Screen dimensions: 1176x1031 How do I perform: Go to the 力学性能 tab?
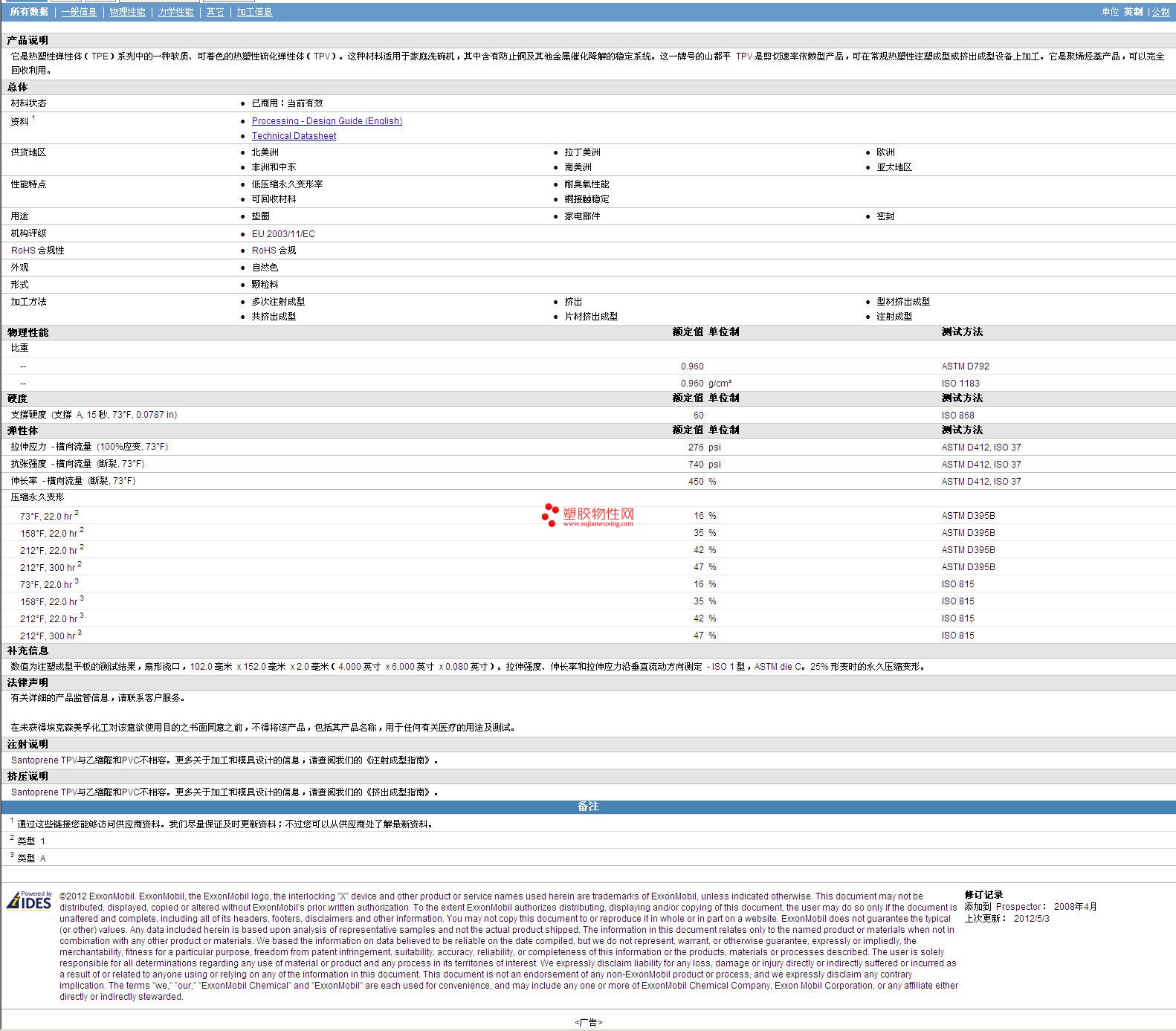[175, 12]
